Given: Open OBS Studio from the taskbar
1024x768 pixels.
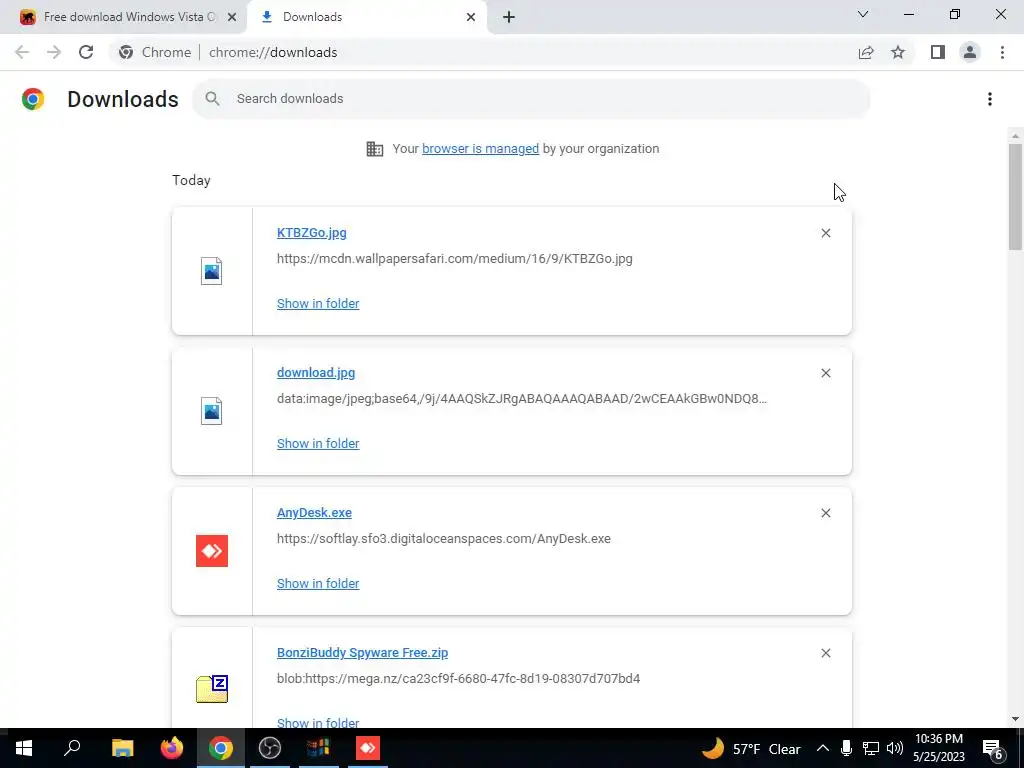Looking at the screenshot, I should (x=270, y=748).
